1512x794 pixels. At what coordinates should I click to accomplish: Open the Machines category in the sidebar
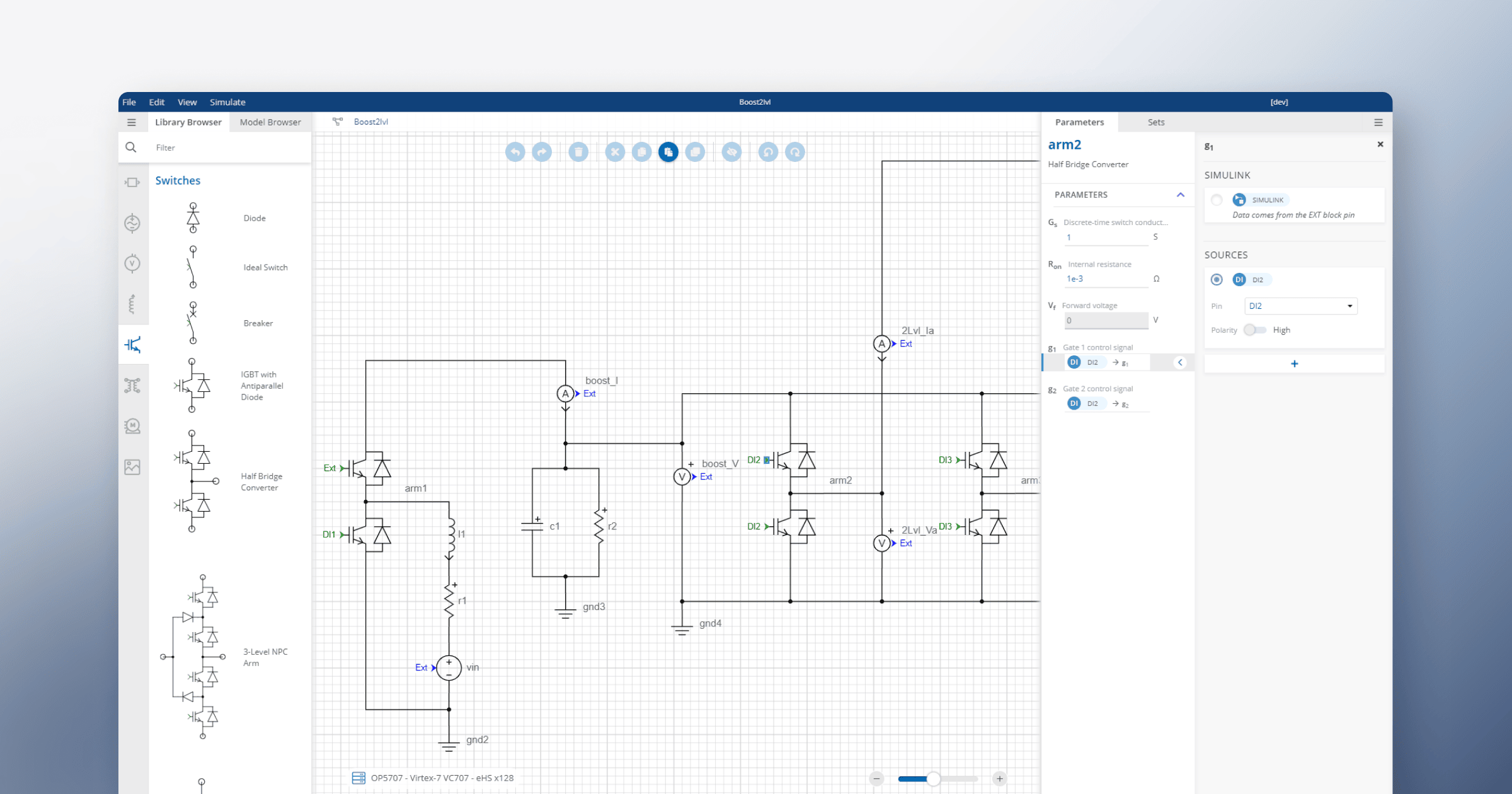point(133,425)
